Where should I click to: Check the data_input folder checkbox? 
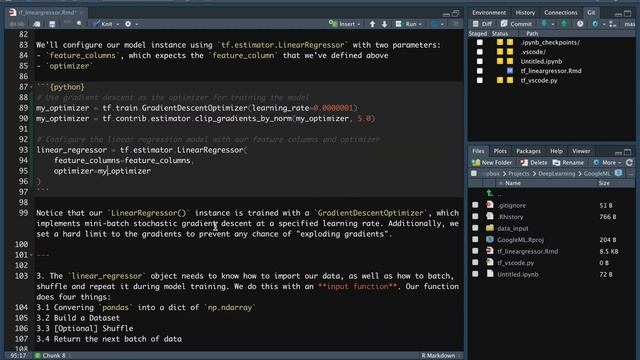tap(475, 228)
